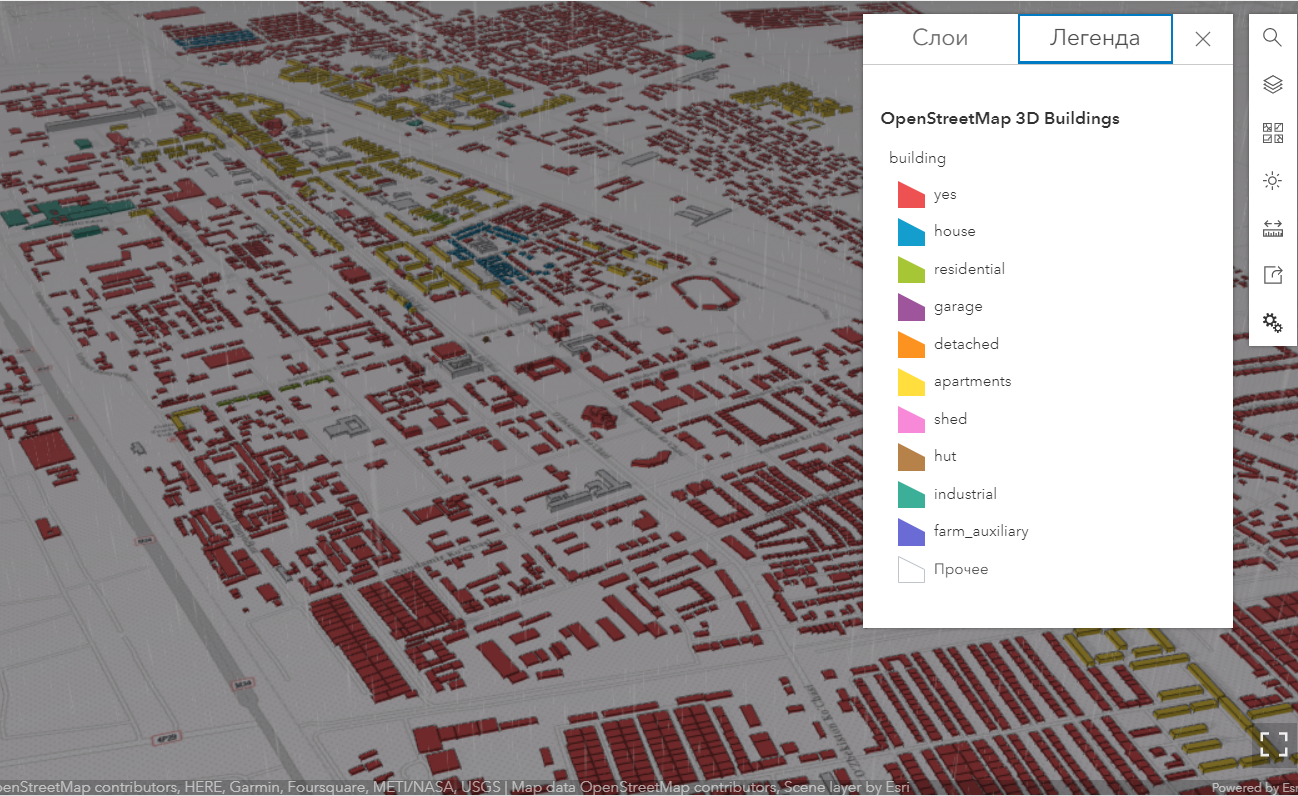Open the basemap gallery
1298x796 pixels.
(1272, 133)
